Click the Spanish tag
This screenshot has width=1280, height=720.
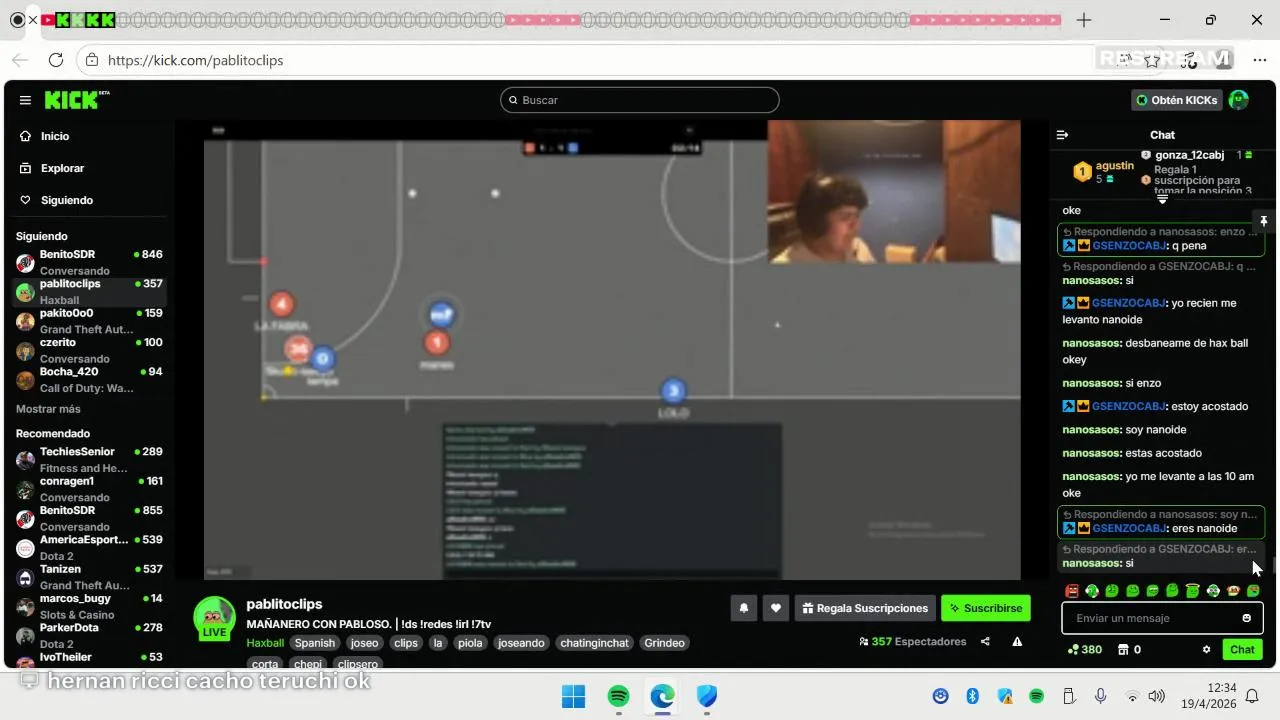coord(315,643)
